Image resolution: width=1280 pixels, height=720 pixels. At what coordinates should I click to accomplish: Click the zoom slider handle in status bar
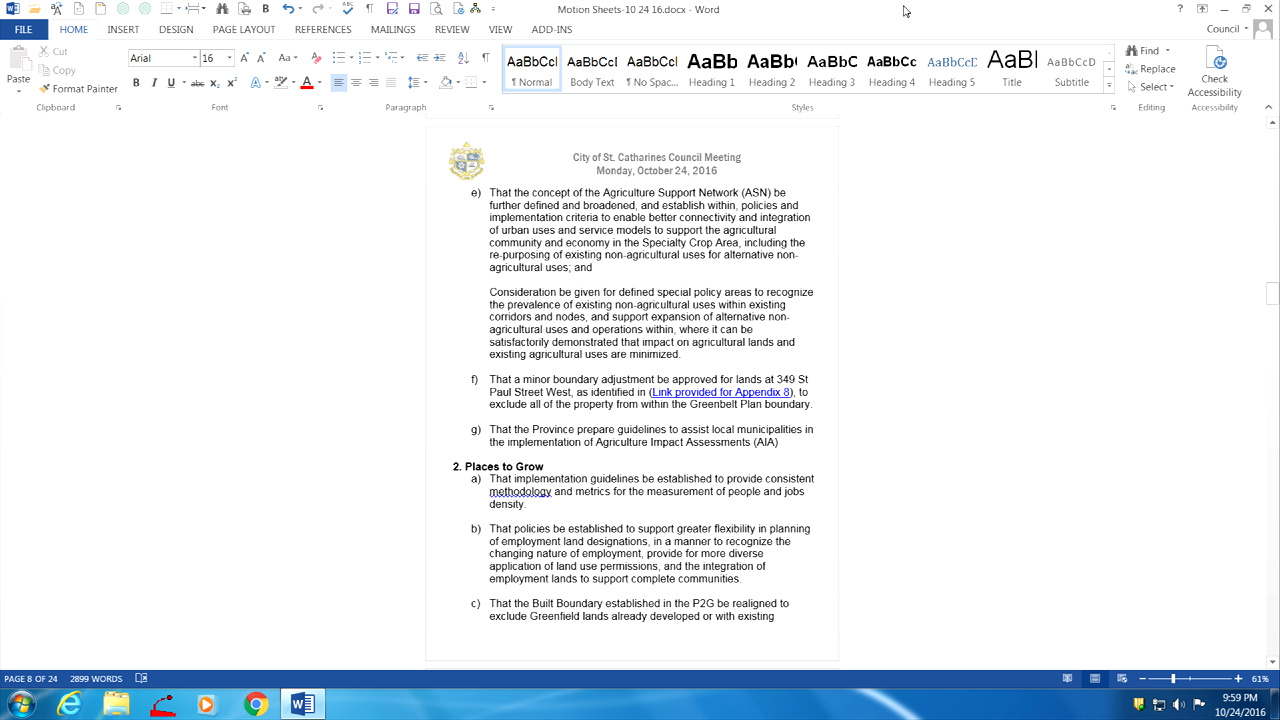pyautogui.click(x=1173, y=679)
